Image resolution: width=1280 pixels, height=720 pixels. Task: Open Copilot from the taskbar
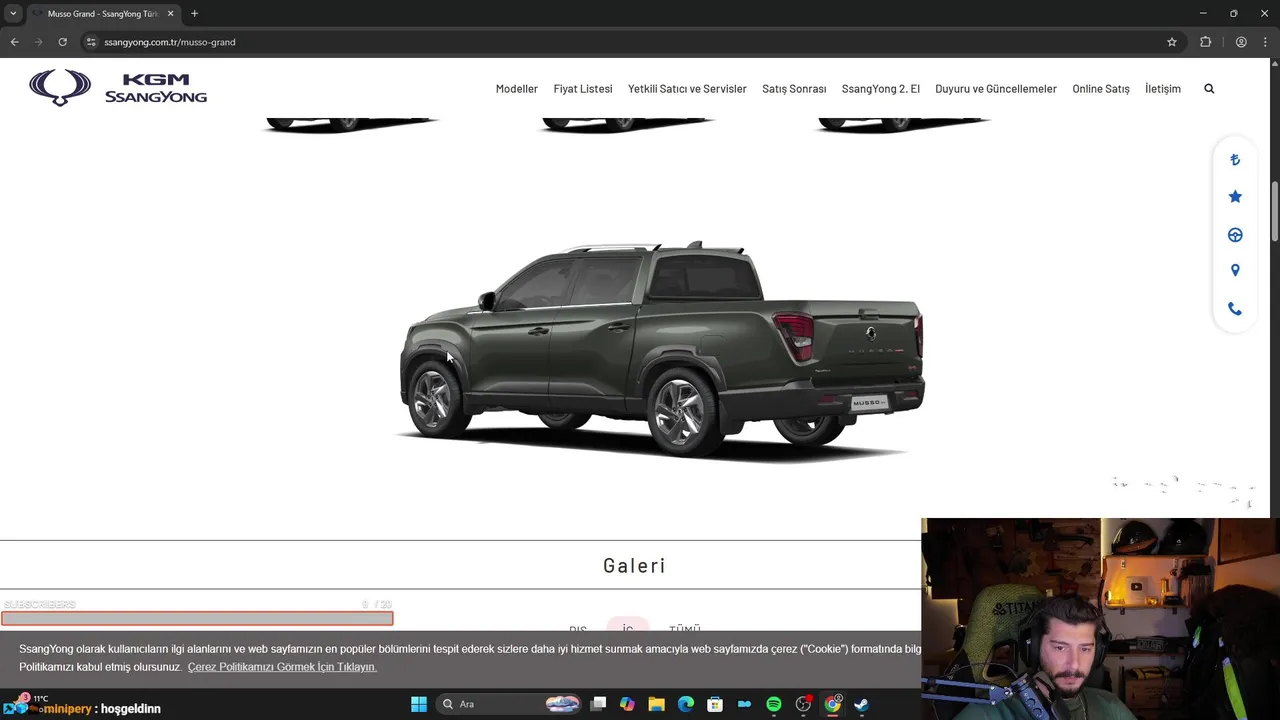tap(627, 704)
